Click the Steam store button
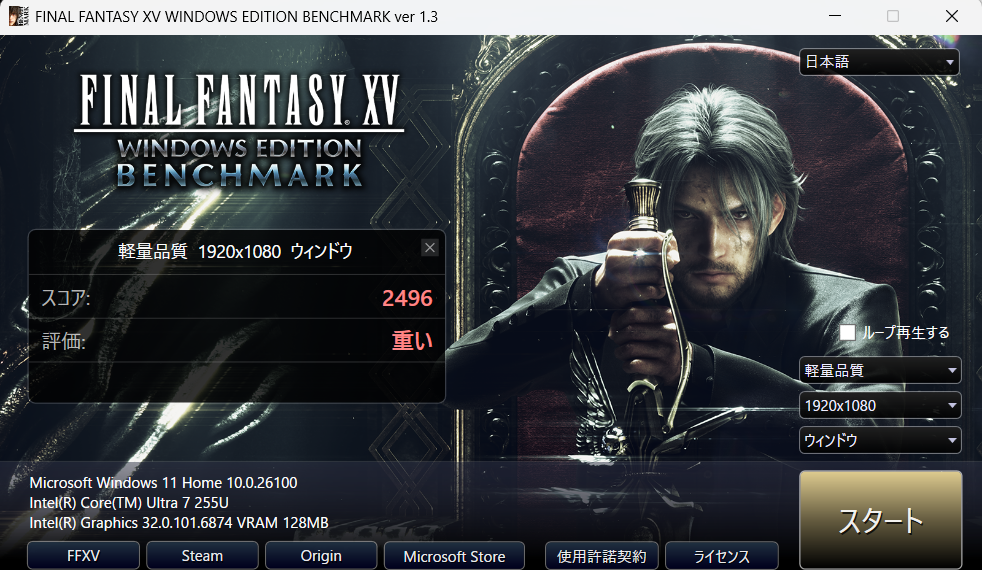Screen dimensions: 982x570 pos(202,556)
